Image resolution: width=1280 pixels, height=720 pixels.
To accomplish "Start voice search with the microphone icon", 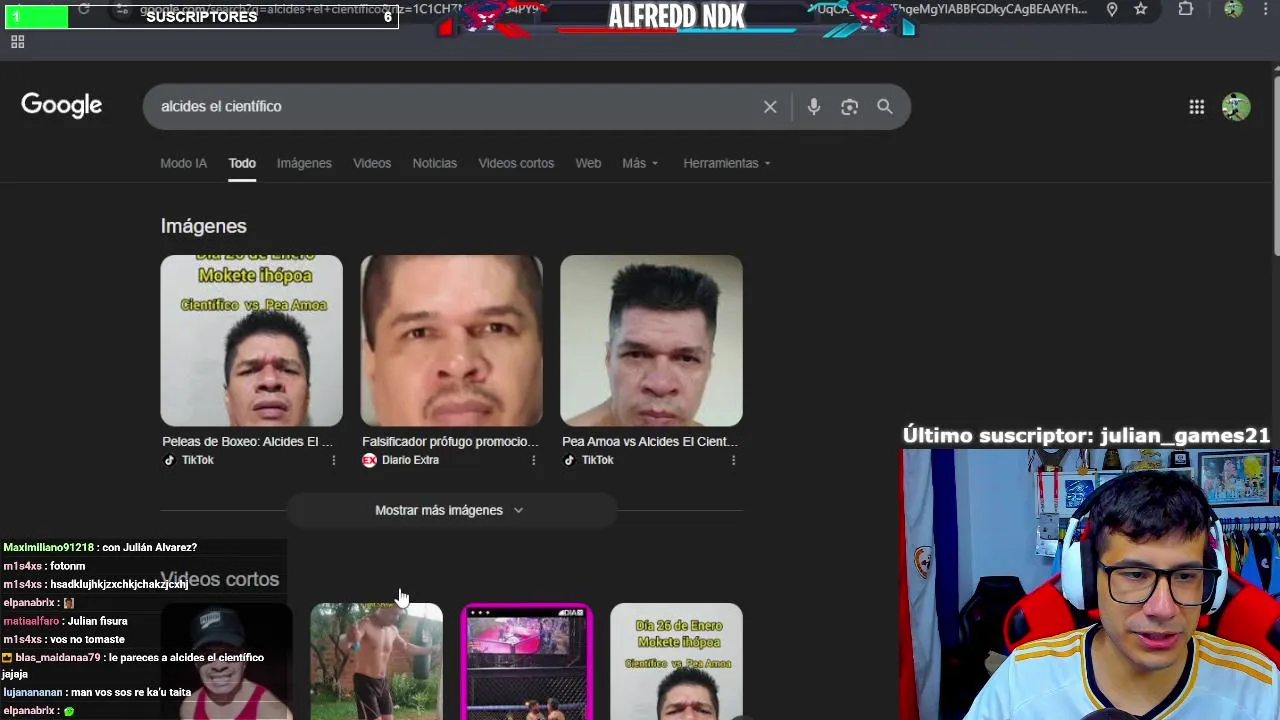I will point(814,106).
